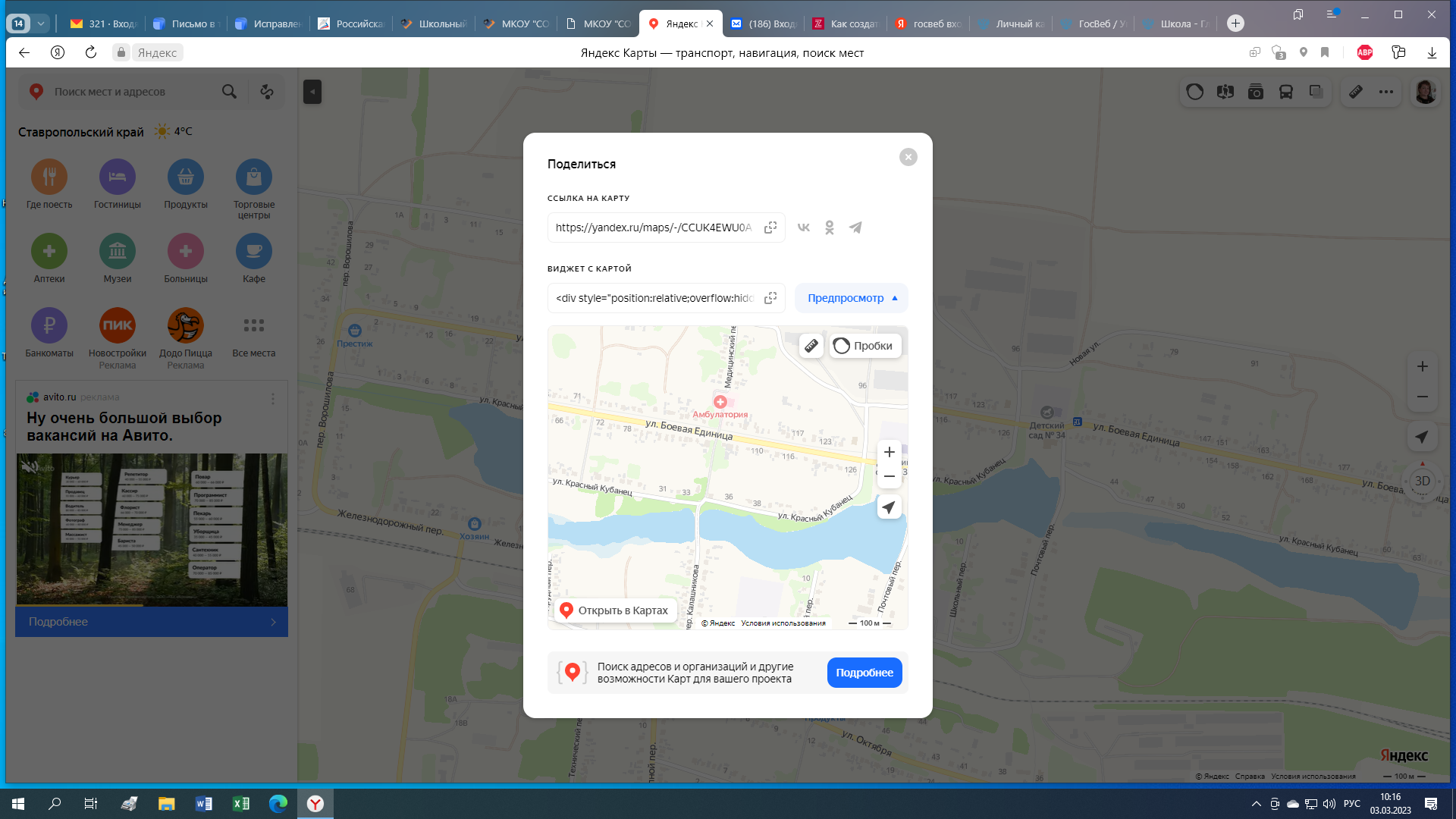Toggle traffic layer on main map toolbar

[x=1195, y=92]
